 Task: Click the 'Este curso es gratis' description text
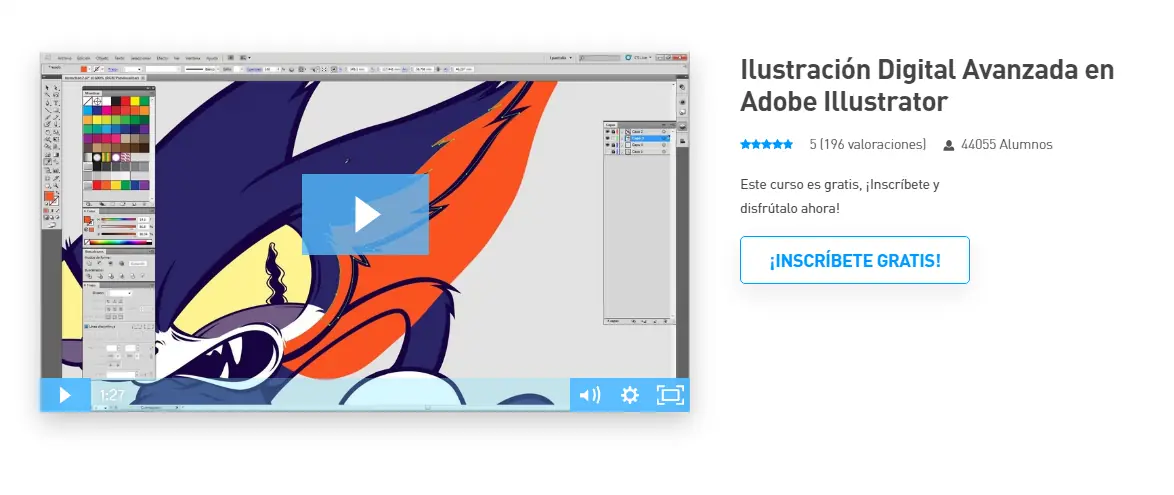click(840, 196)
